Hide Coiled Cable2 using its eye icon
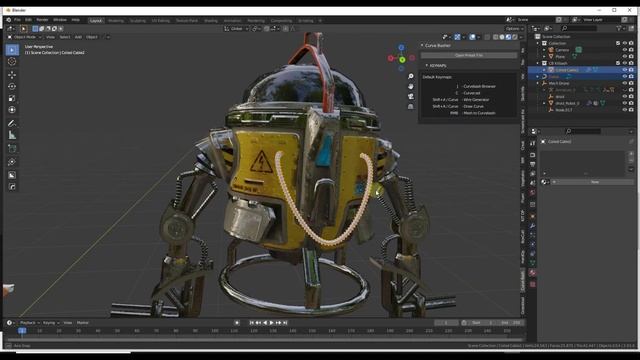The width and height of the screenshot is (640, 360). 624,70
